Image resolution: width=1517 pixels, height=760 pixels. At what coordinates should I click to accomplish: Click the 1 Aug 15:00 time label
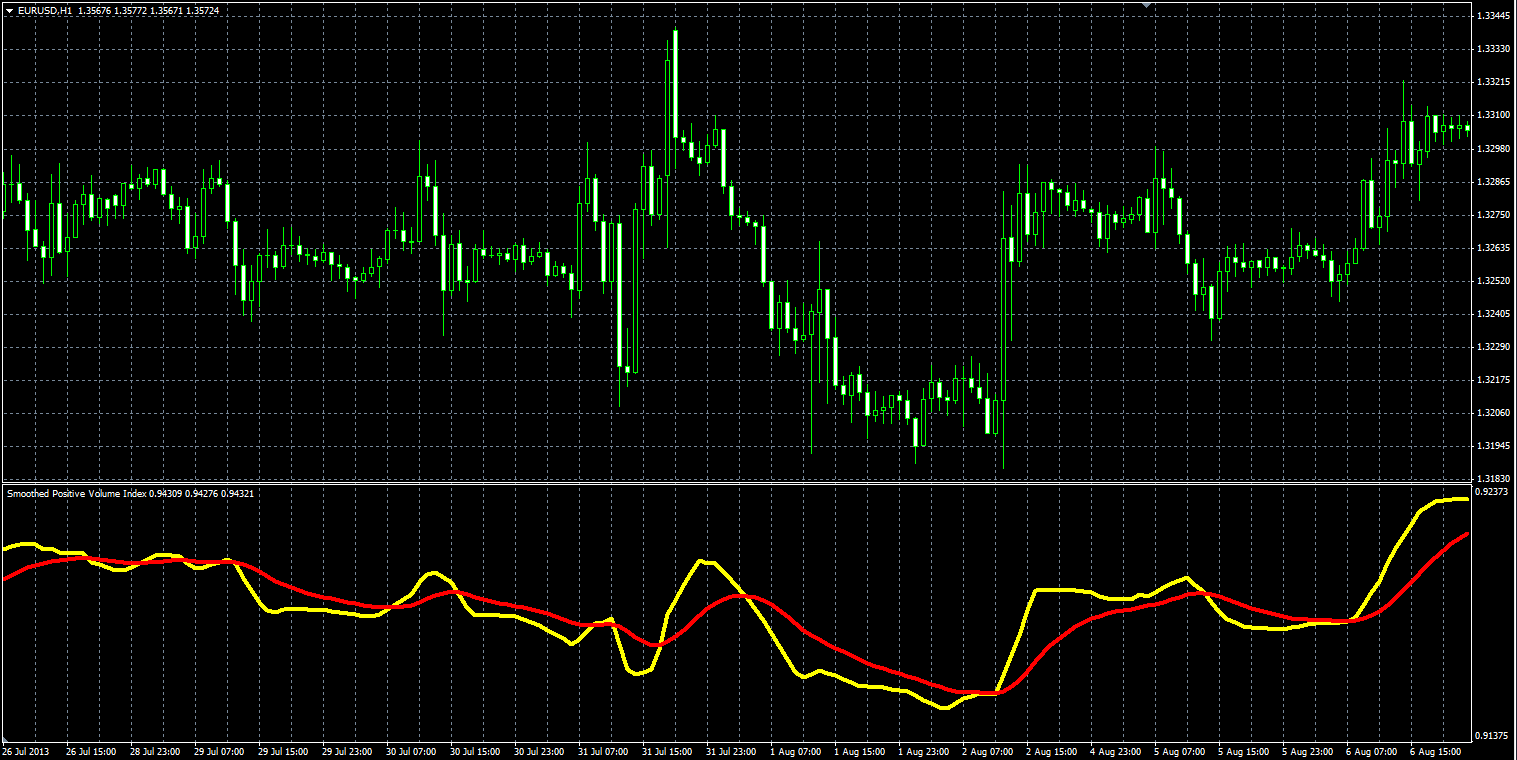[x=859, y=751]
